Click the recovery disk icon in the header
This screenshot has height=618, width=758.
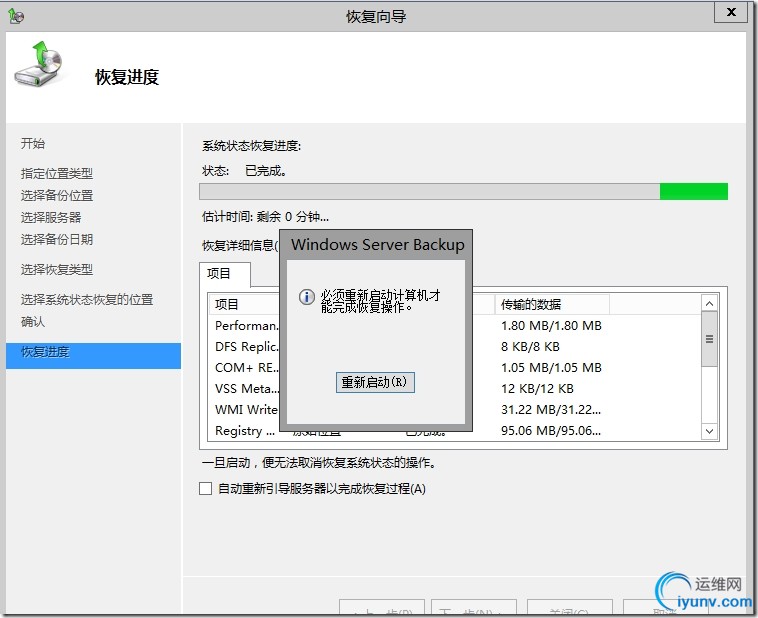click(x=39, y=64)
